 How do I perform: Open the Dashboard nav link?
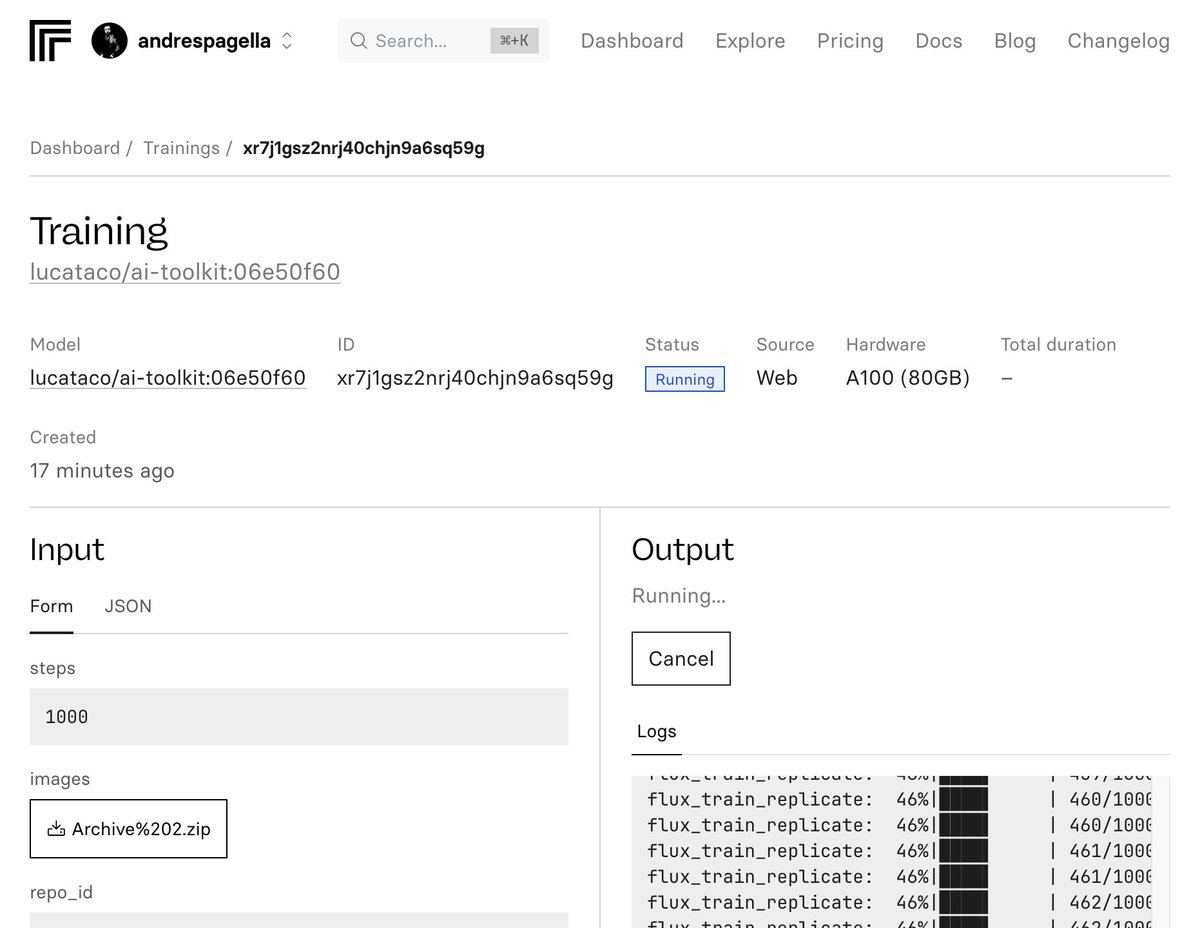(632, 41)
